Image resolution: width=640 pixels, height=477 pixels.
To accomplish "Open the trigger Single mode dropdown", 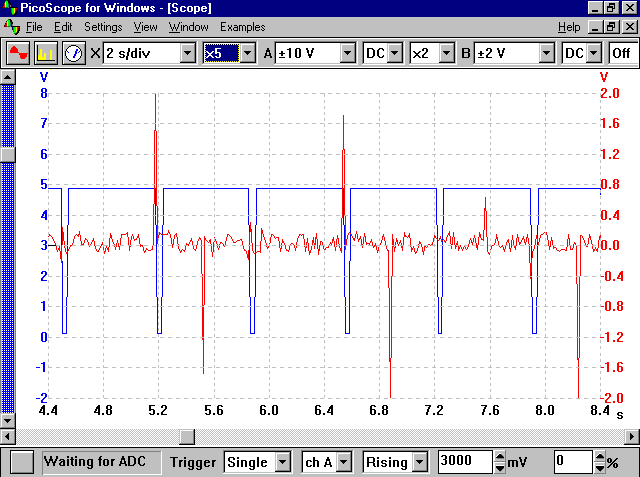I will (282, 462).
